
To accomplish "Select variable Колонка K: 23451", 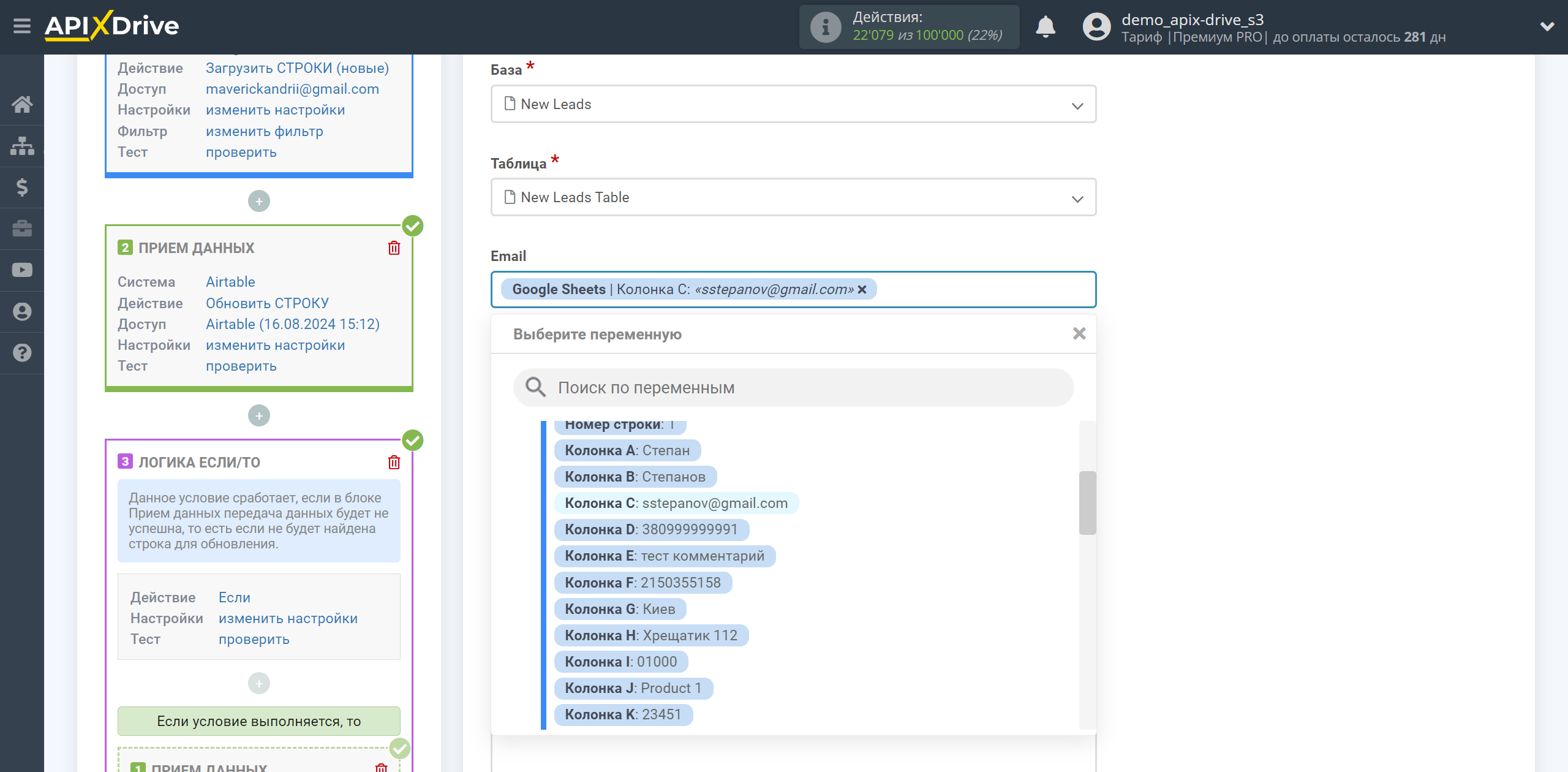I will coord(623,714).
